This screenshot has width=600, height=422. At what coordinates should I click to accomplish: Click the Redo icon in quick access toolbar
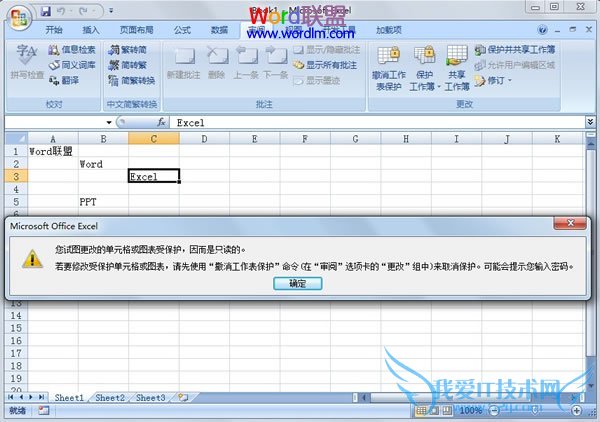[83, 11]
